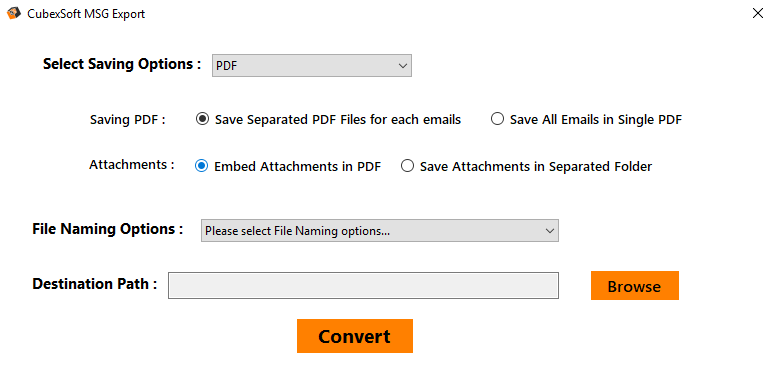
Task: Click the CubexSoft app logo icon
Action: point(14,13)
